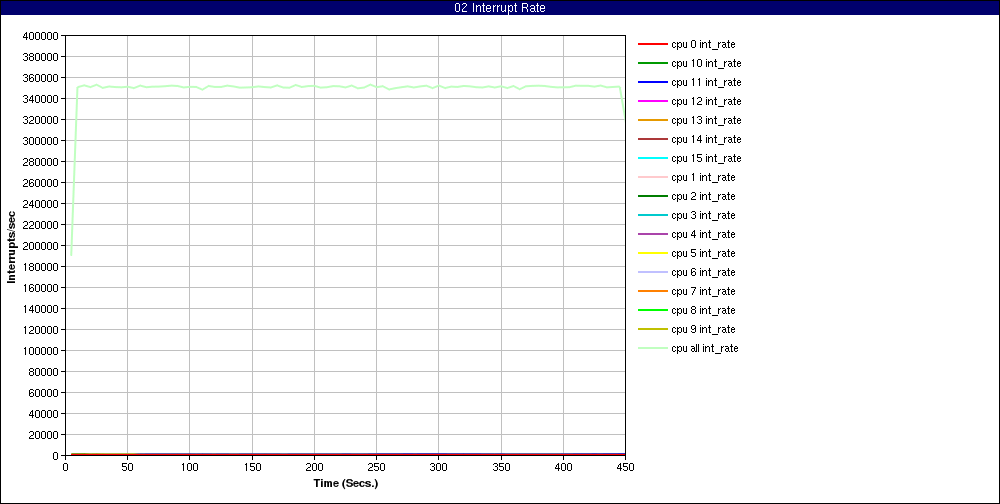Screen dimensions: 1000x504
Task: Click the blue cpu 11 legend line swatch
Action: click(652, 82)
